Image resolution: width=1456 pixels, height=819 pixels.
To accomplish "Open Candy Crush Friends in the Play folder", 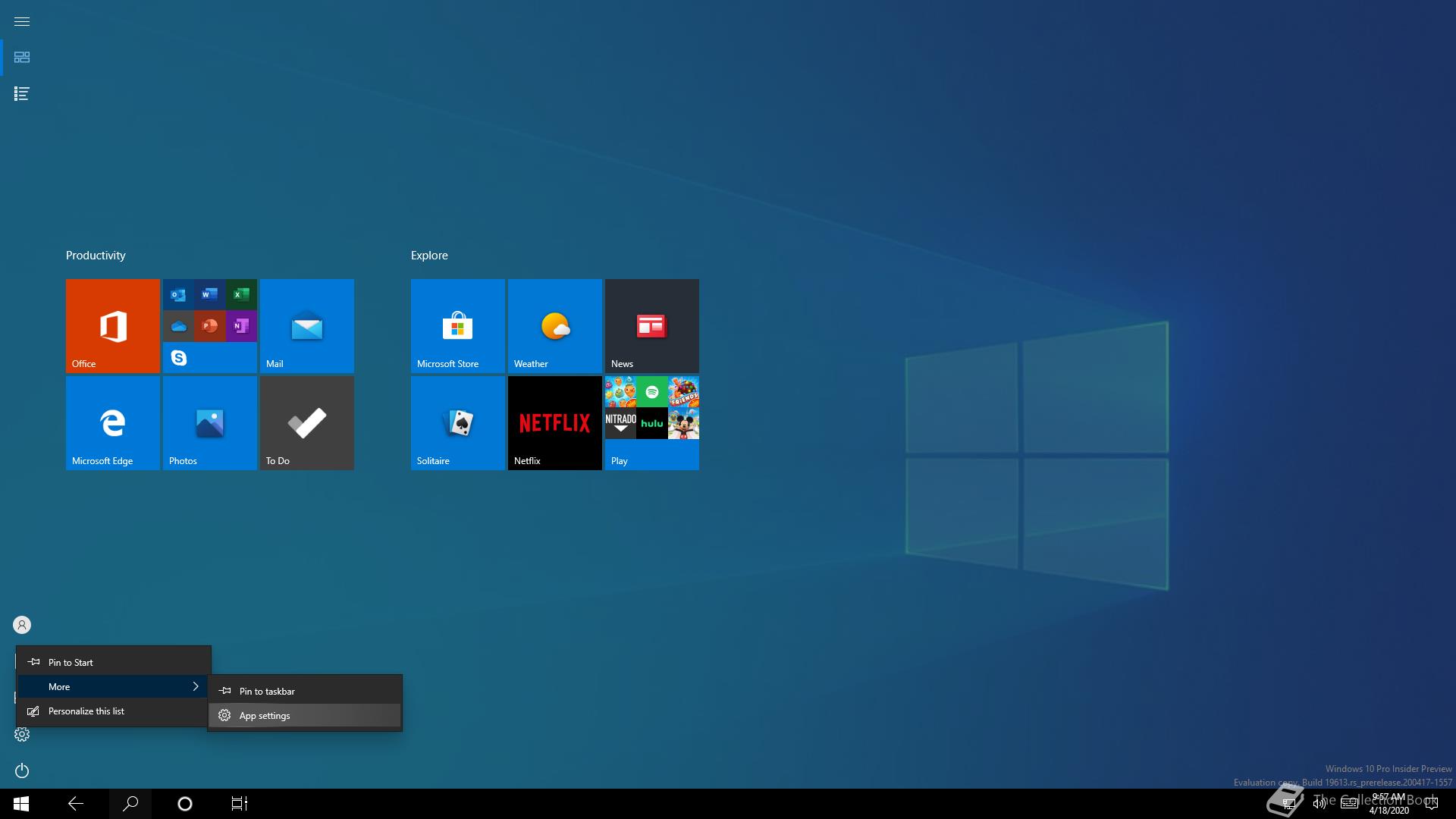I will pos(683,392).
